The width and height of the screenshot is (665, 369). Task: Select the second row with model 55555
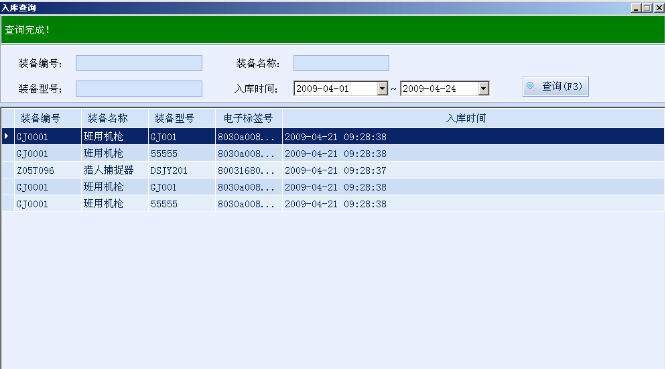[332, 153]
